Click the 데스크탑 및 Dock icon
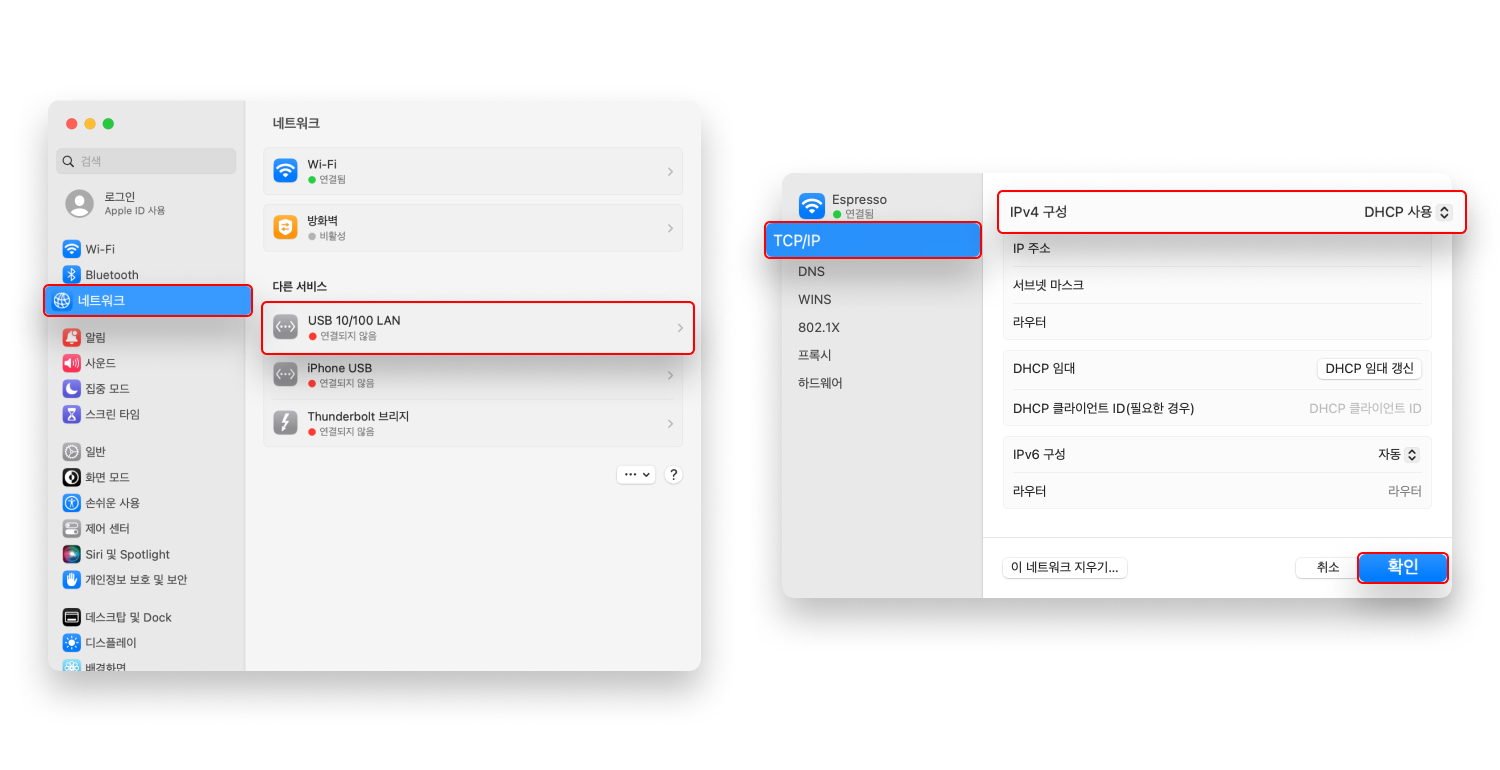1500x770 pixels. (71, 617)
